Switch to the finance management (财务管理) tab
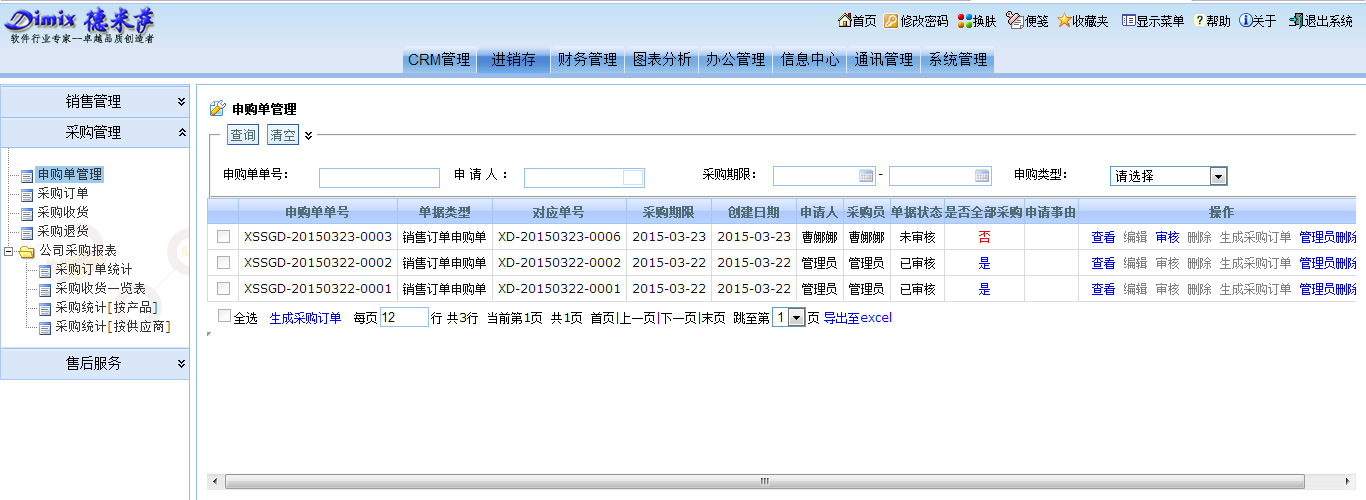Image resolution: width=1366 pixels, height=500 pixels. point(587,60)
